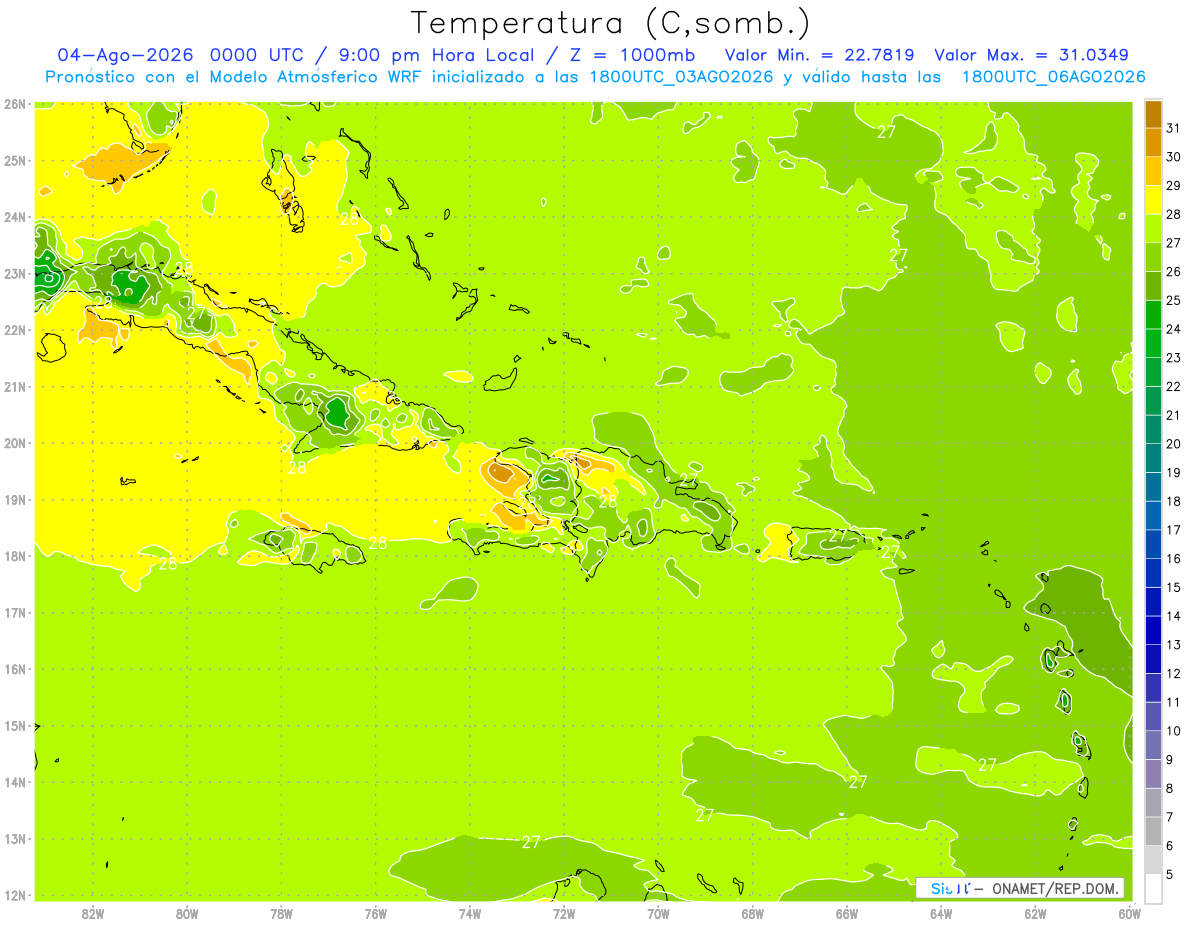Click the color scale label "18"
Image resolution: width=1200 pixels, height=927 pixels.
tap(1174, 501)
